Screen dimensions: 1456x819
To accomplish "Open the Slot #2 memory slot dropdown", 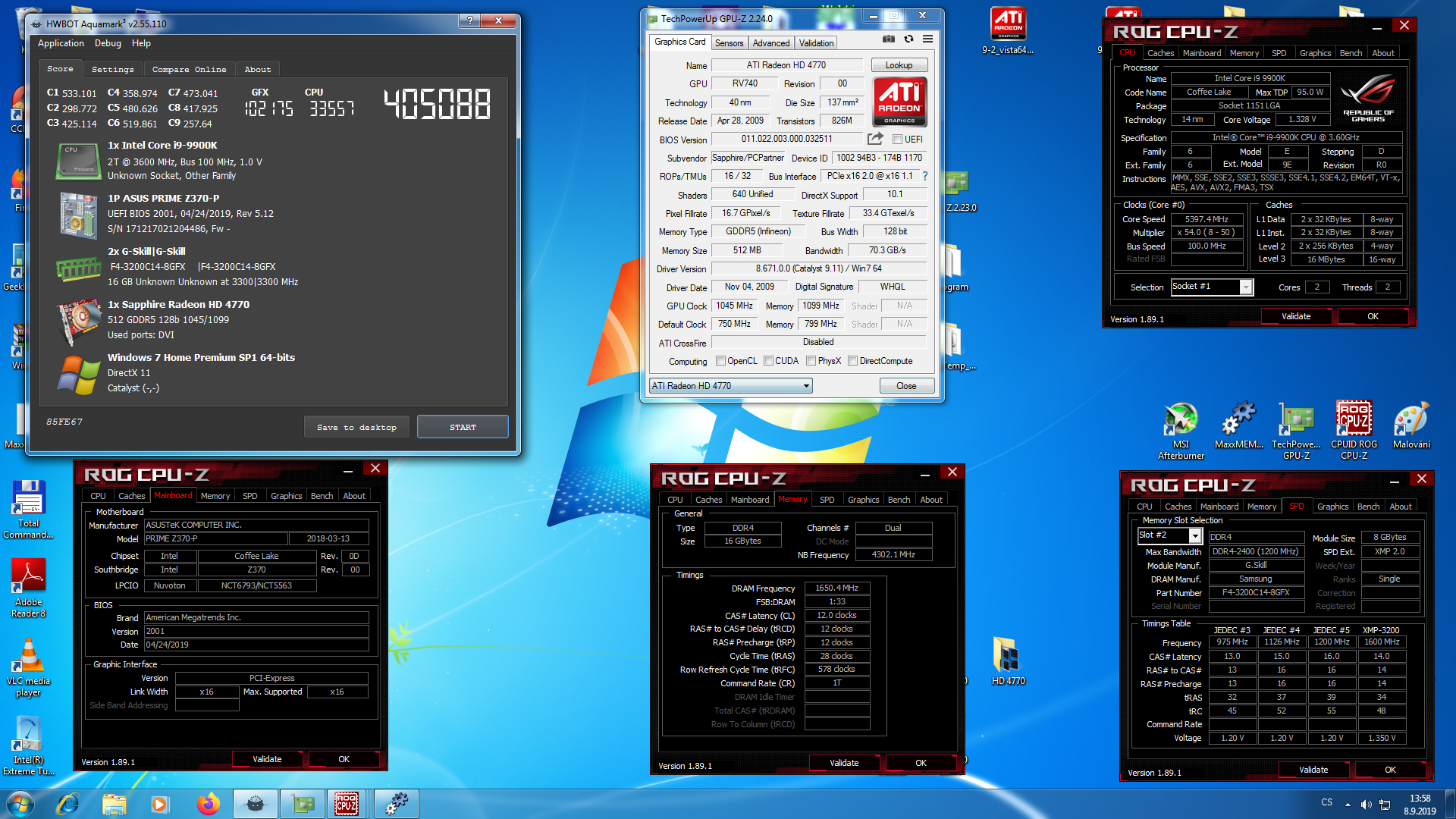I will [1169, 535].
